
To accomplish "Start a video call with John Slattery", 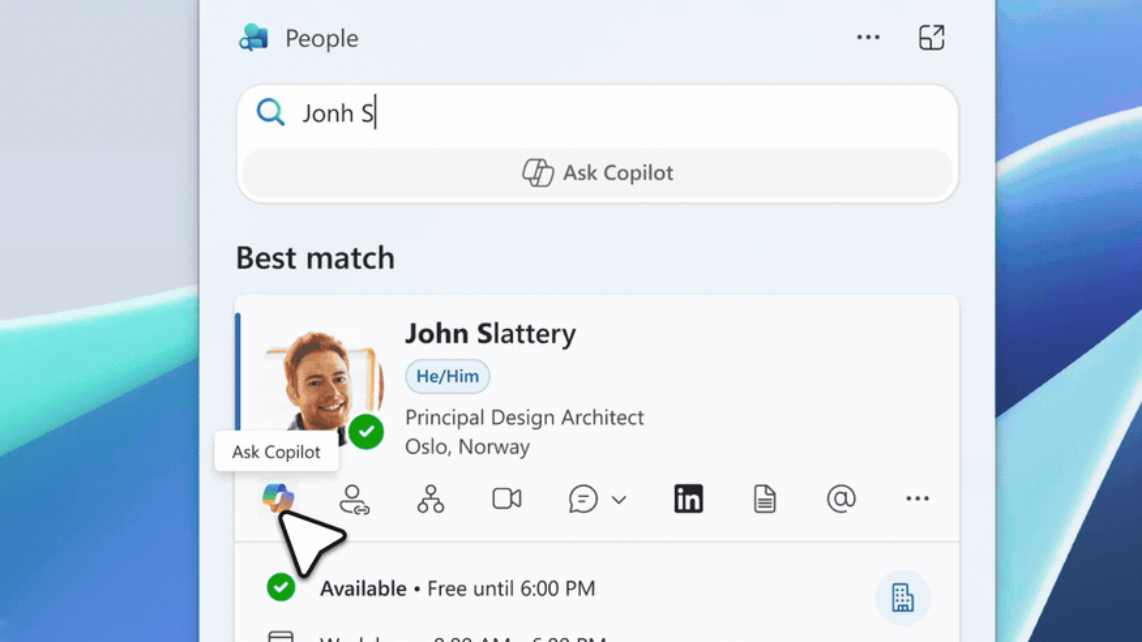I will tap(507, 498).
